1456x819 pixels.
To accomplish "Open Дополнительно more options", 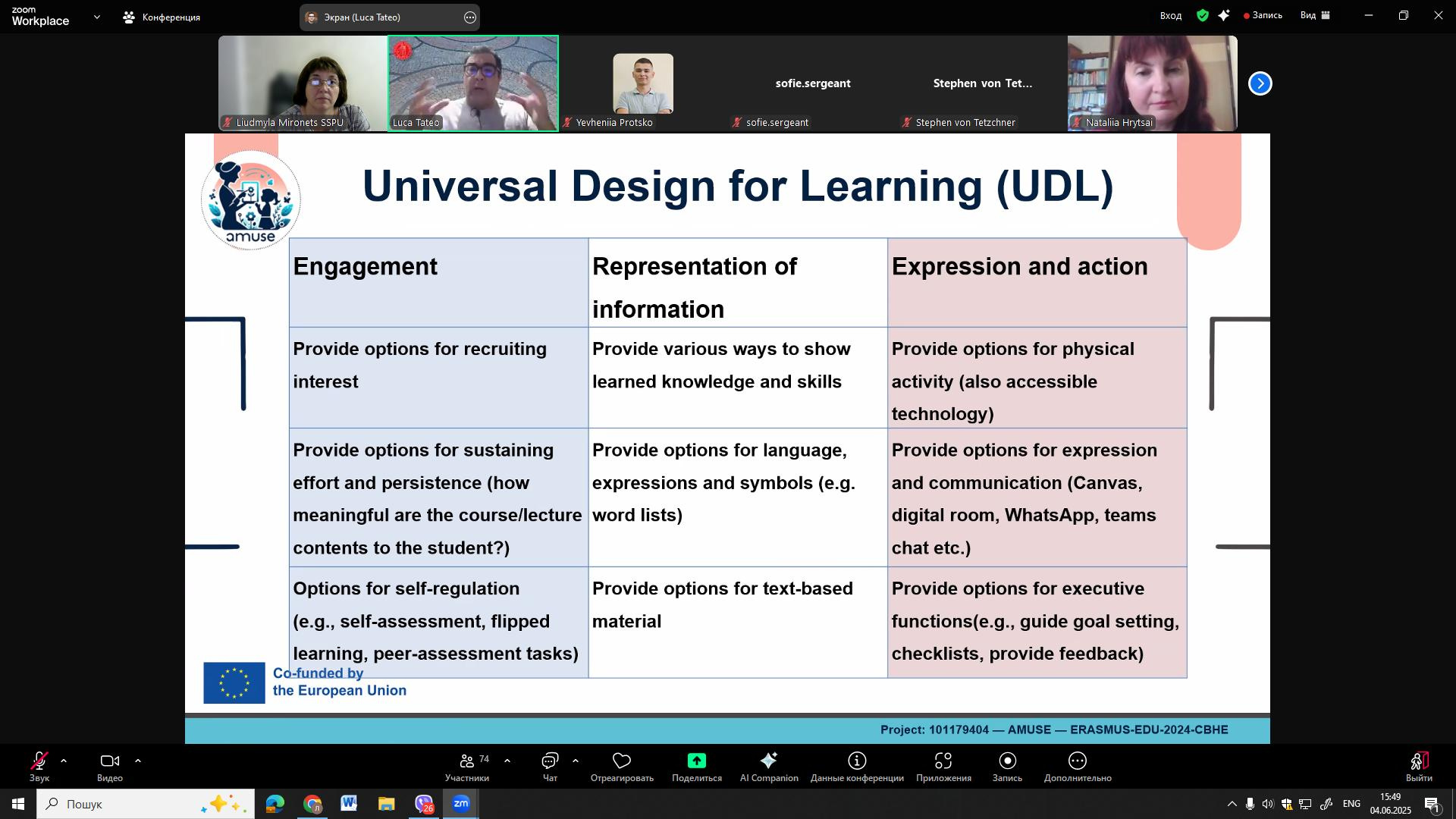I will point(1078,767).
